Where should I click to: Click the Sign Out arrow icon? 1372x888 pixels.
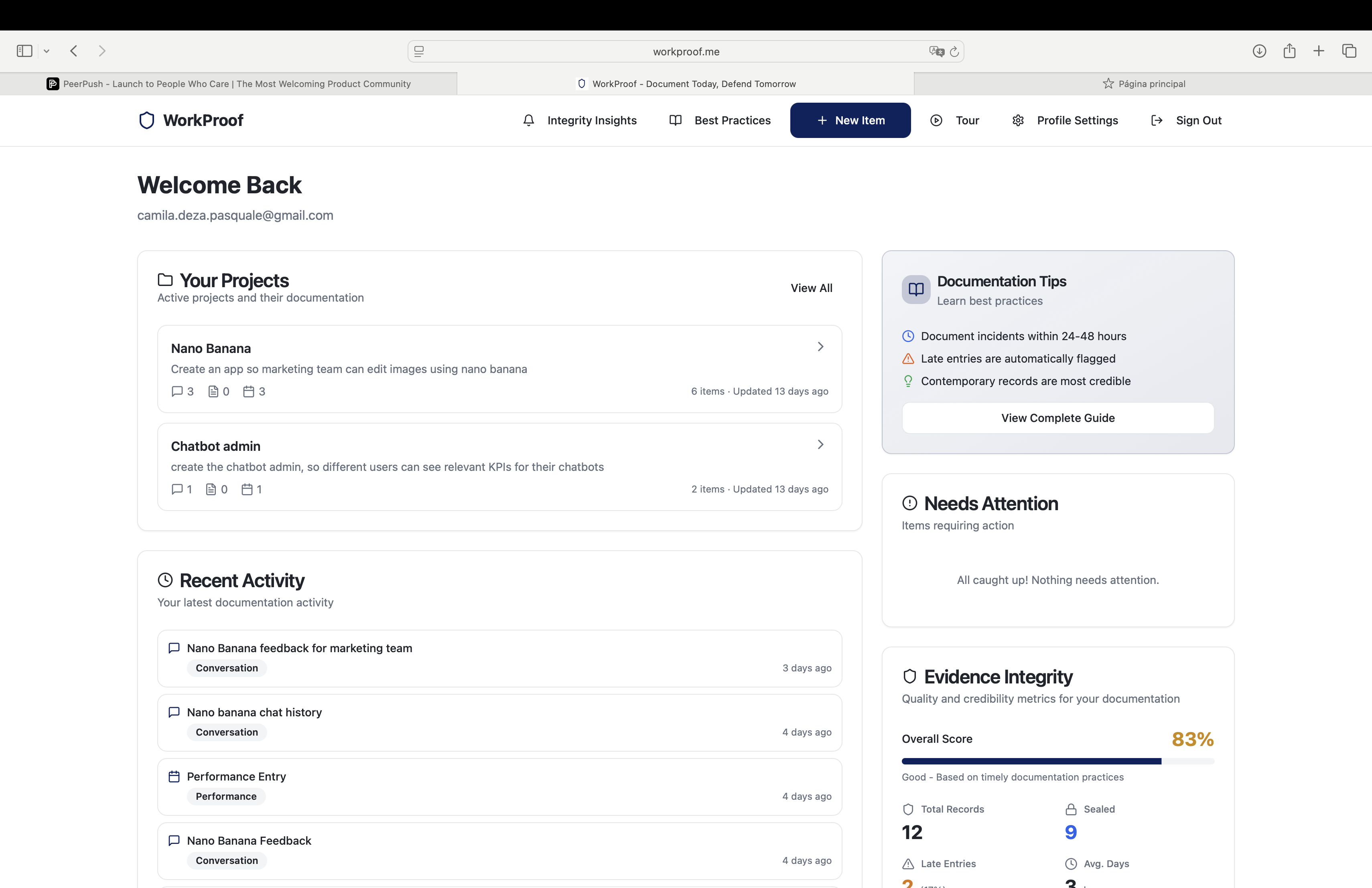tap(1157, 120)
